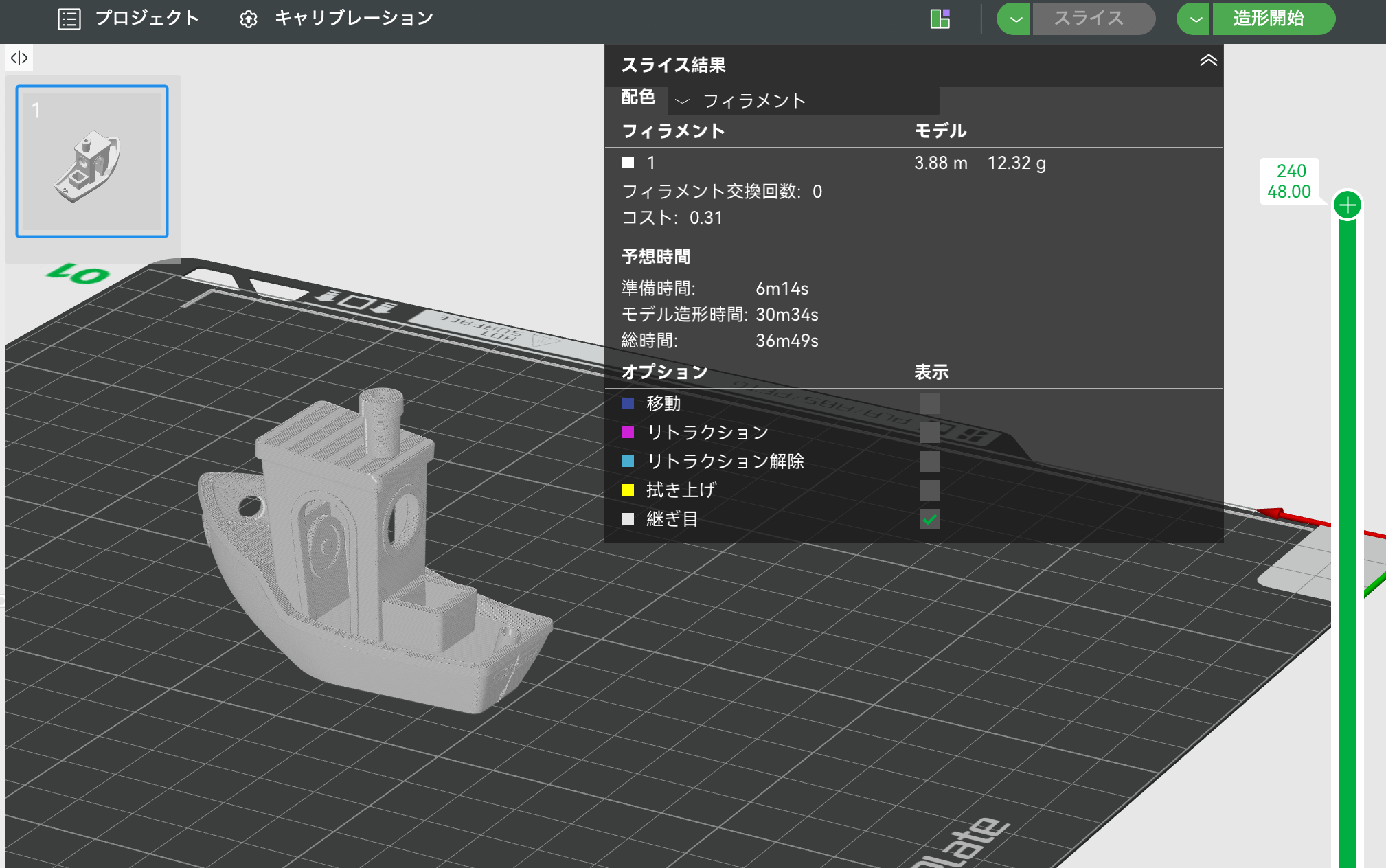Click the 造形開始 print button
Screen dimensions: 1386x868
pyautogui.click(x=1273, y=19)
